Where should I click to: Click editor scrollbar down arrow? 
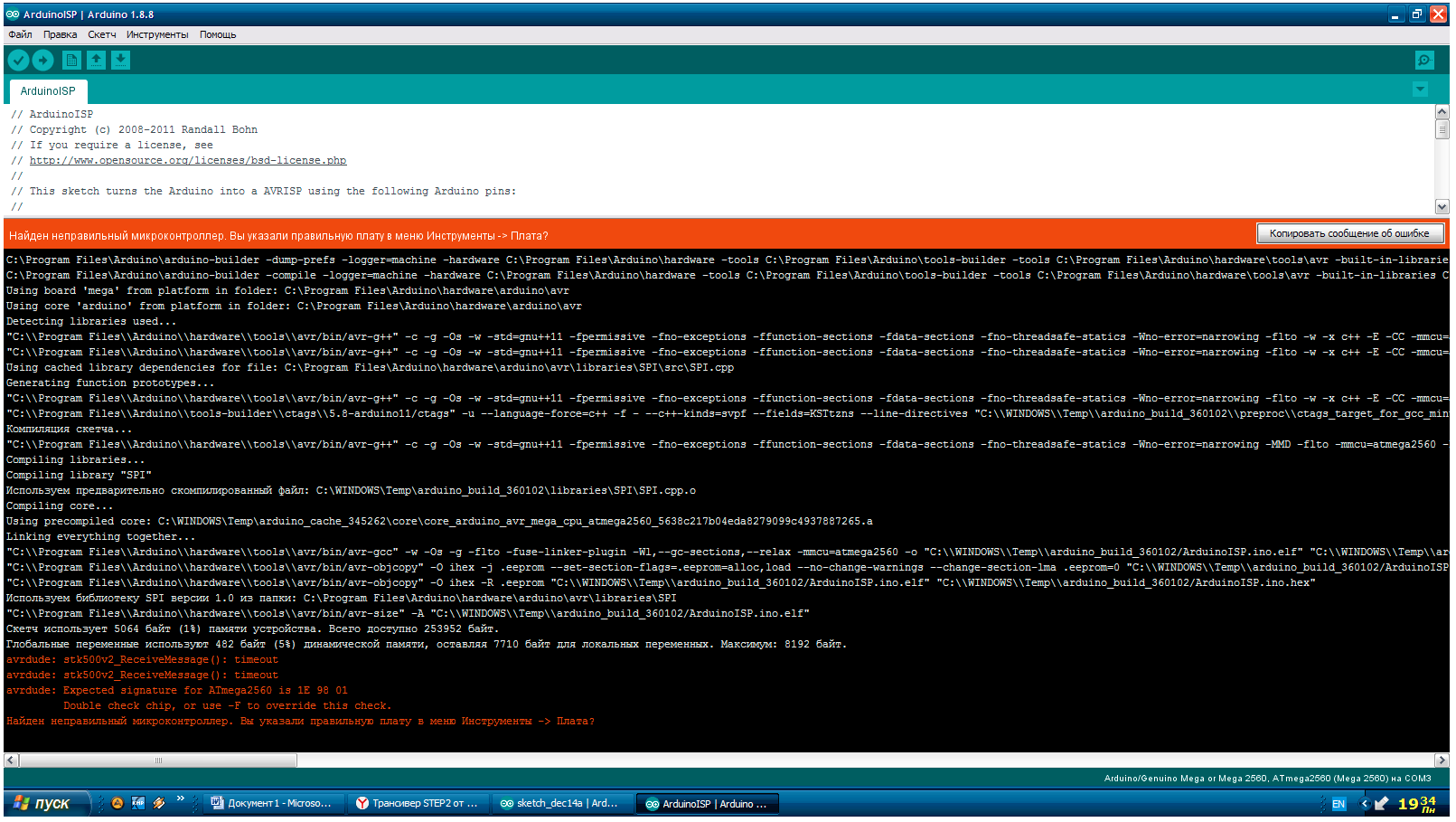(1442, 207)
